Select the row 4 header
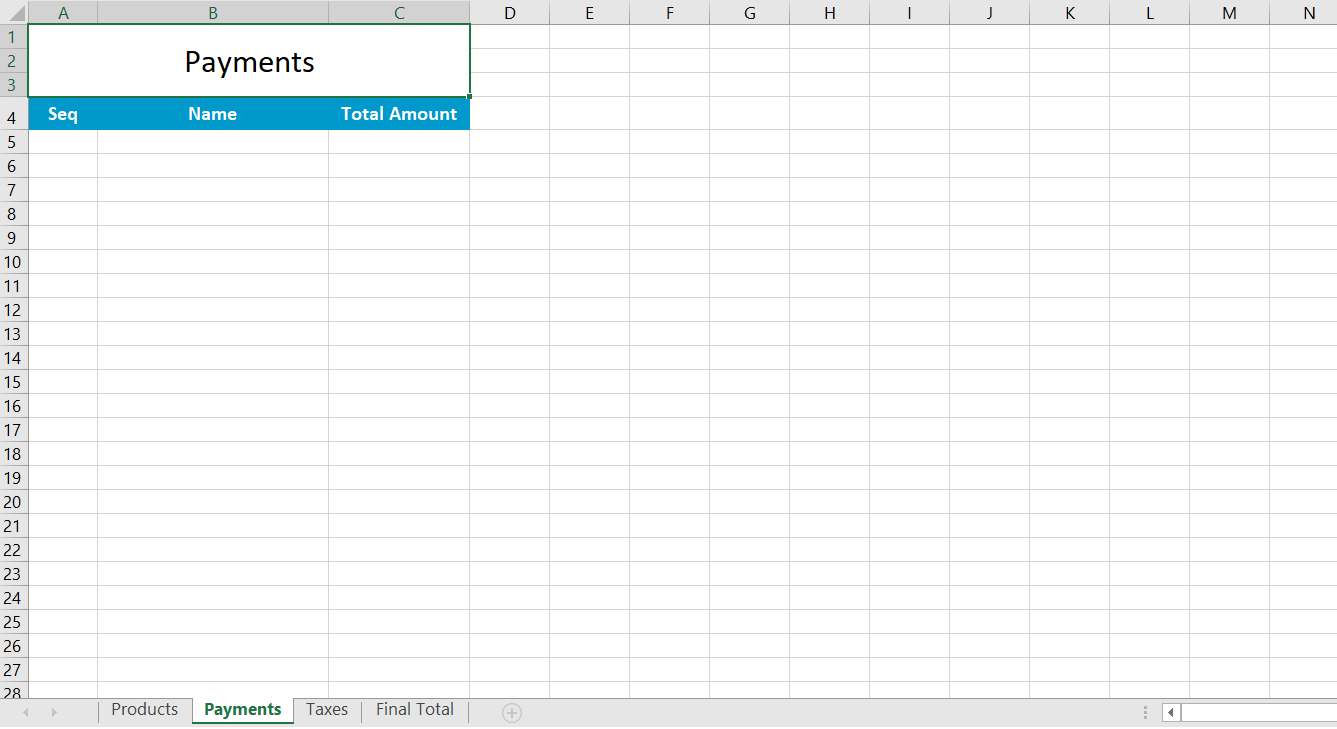 point(12,114)
